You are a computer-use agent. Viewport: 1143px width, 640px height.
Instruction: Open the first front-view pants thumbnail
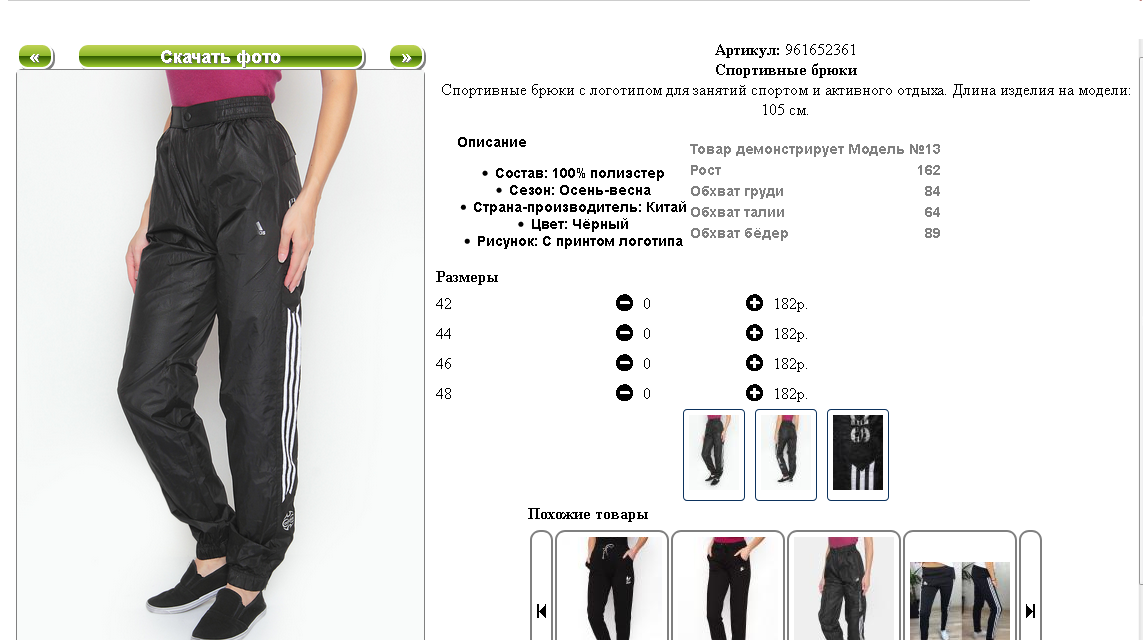click(x=714, y=455)
